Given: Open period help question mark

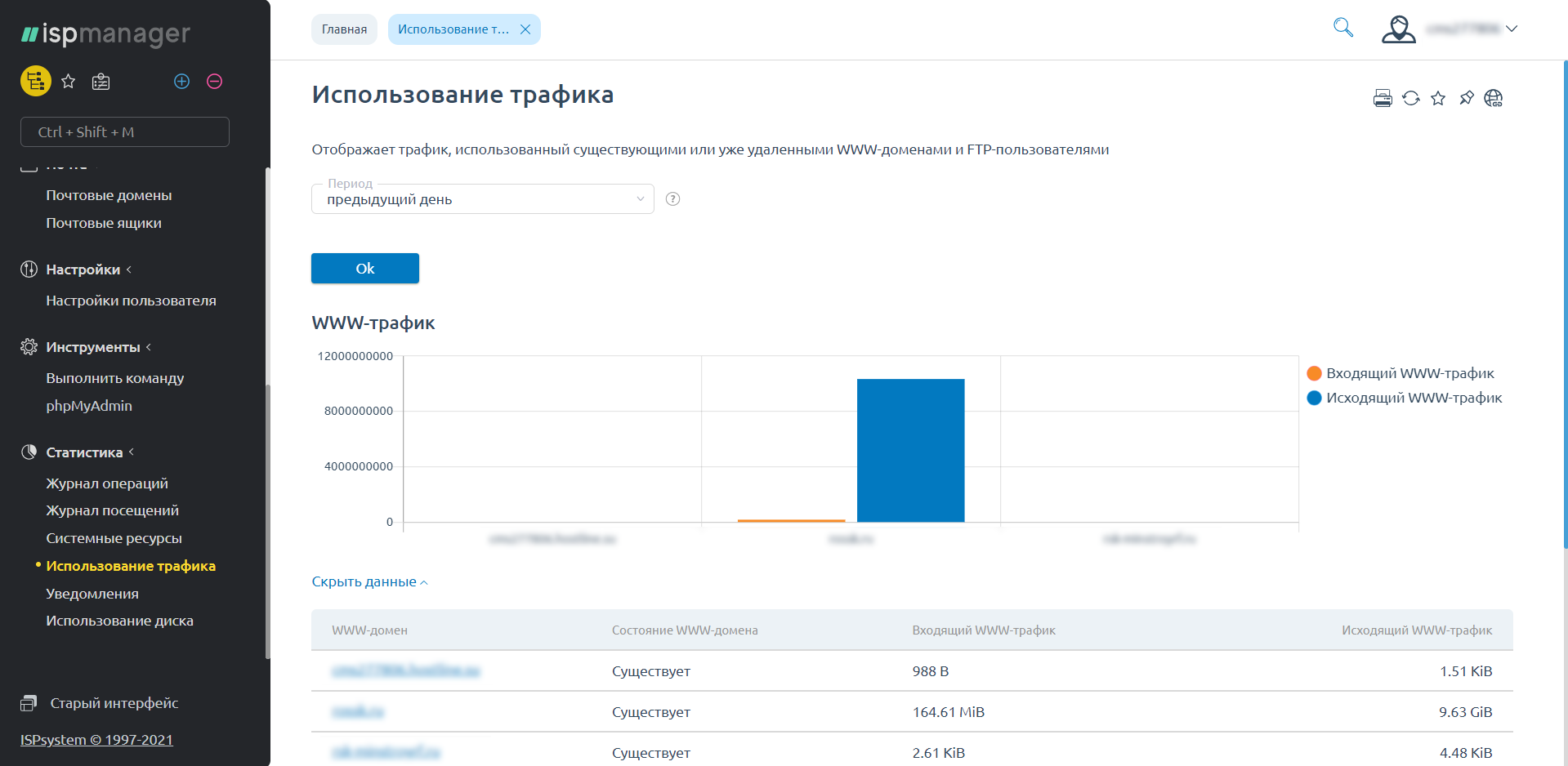Looking at the screenshot, I should 672,199.
